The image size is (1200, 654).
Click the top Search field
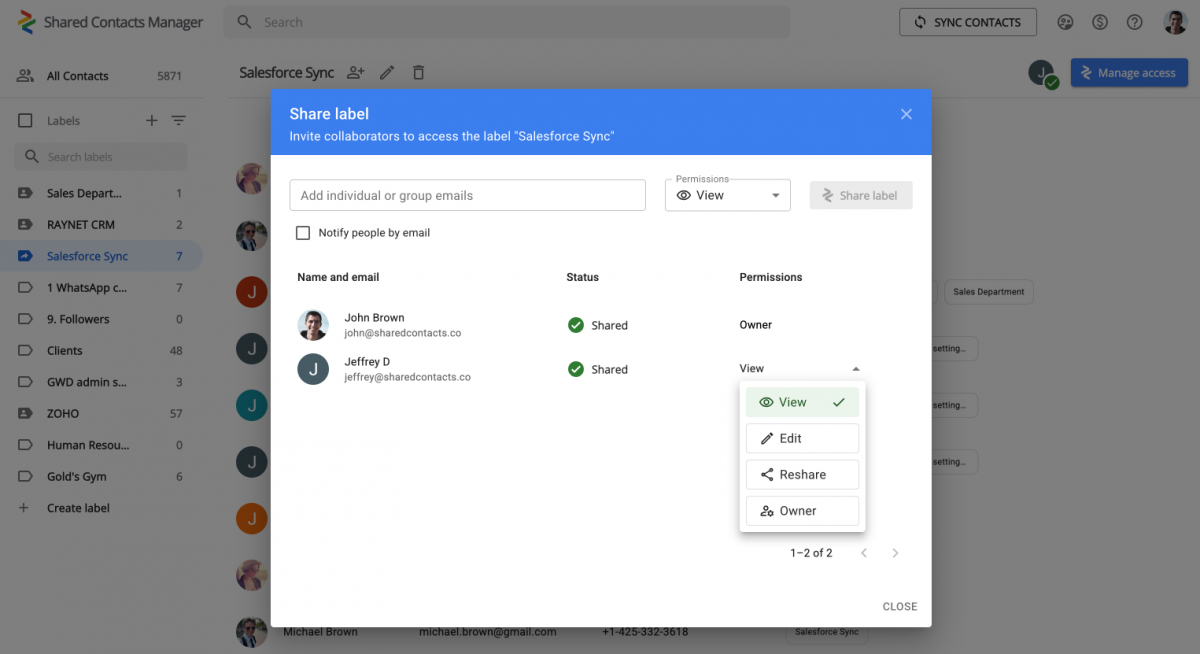point(506,22)
